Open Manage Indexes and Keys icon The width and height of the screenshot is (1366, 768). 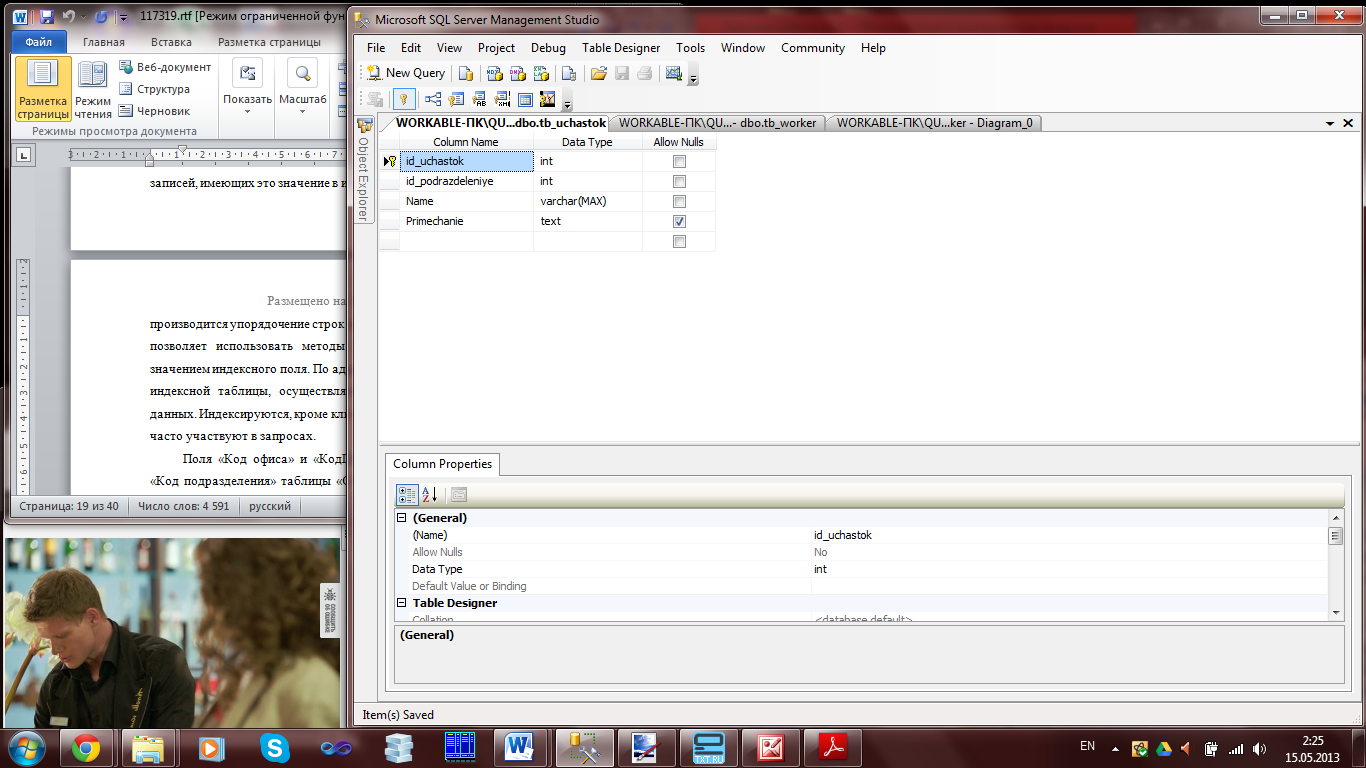click(x=457, y=99)
